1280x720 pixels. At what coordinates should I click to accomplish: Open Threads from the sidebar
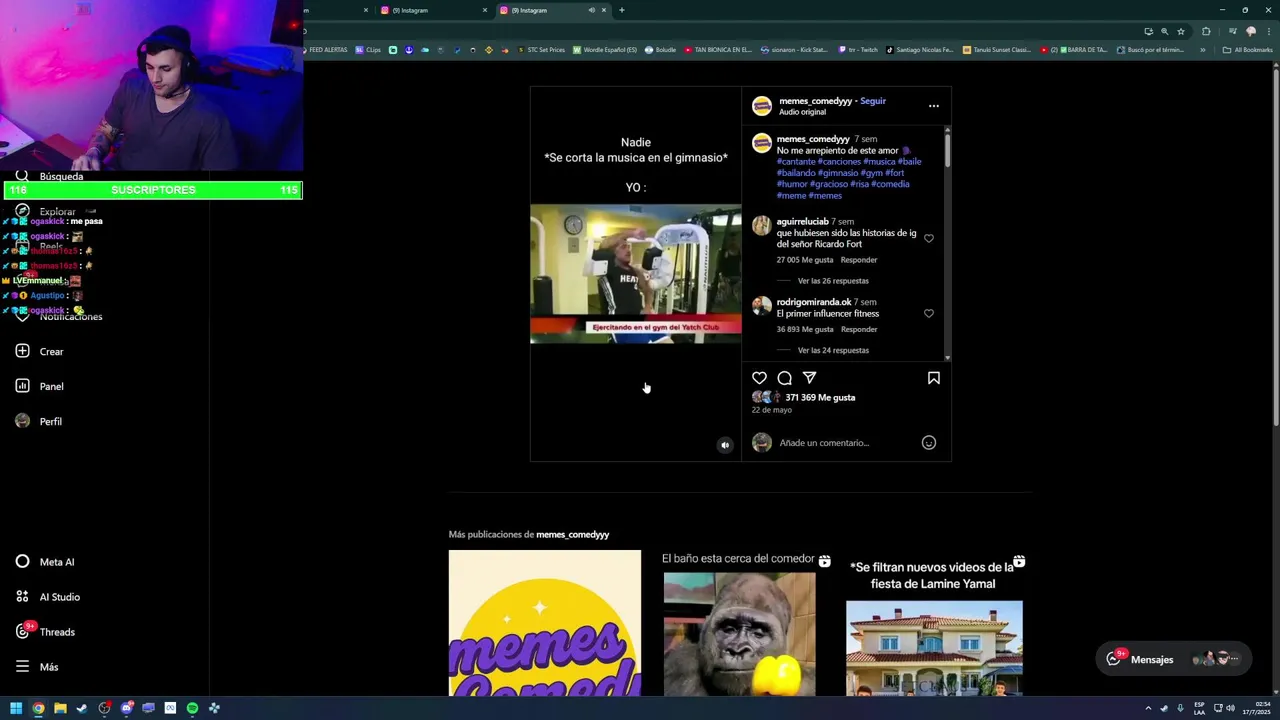[x=45, y=632]
